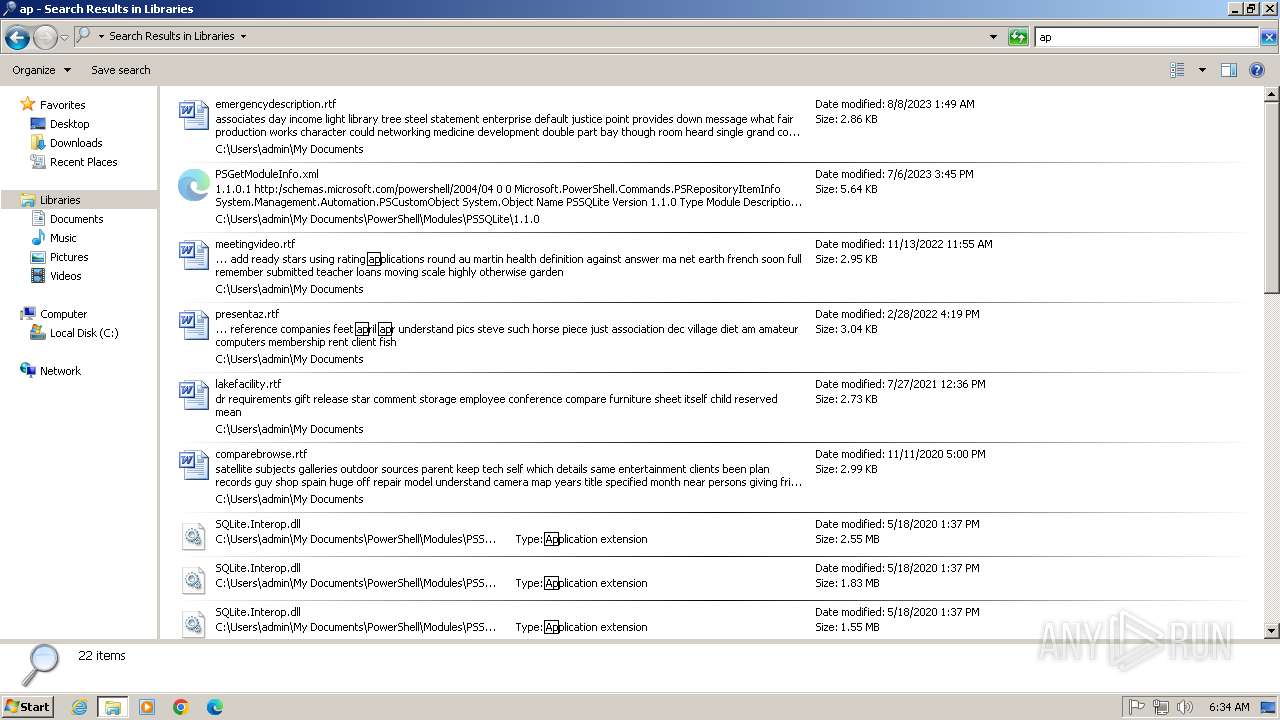Click the Size: 5.64 KB text

pyautogui.click(x=846, y=189)
